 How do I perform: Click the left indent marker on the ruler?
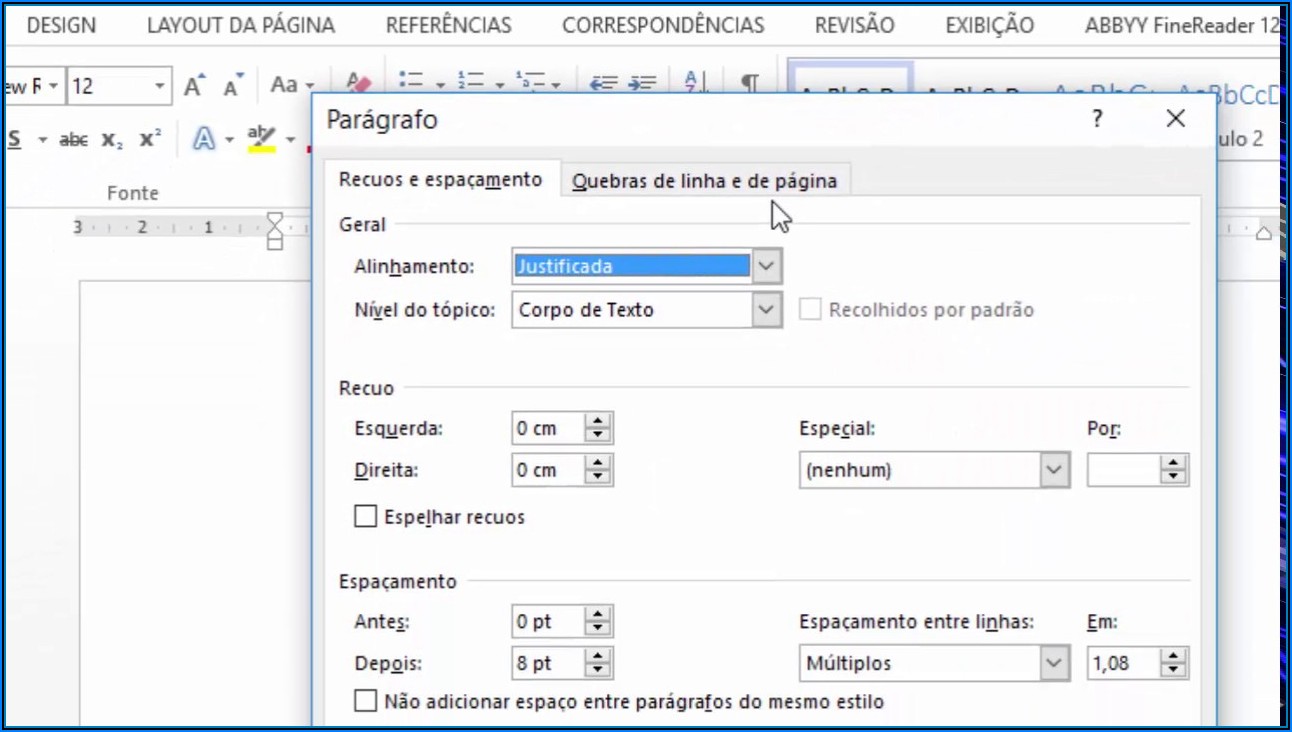pyautogui.click(x=275, y=231)
